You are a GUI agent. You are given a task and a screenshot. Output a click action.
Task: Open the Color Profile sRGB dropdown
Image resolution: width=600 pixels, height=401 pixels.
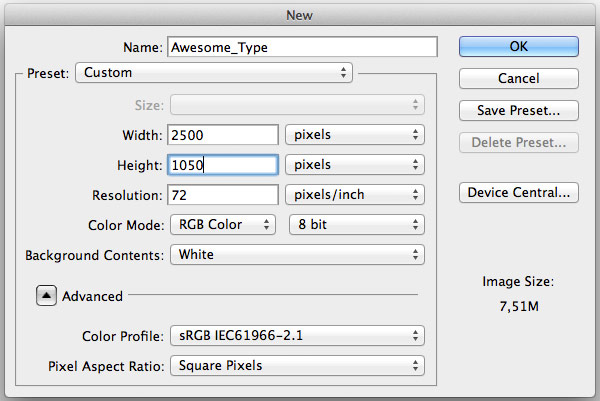coord(297,336)
